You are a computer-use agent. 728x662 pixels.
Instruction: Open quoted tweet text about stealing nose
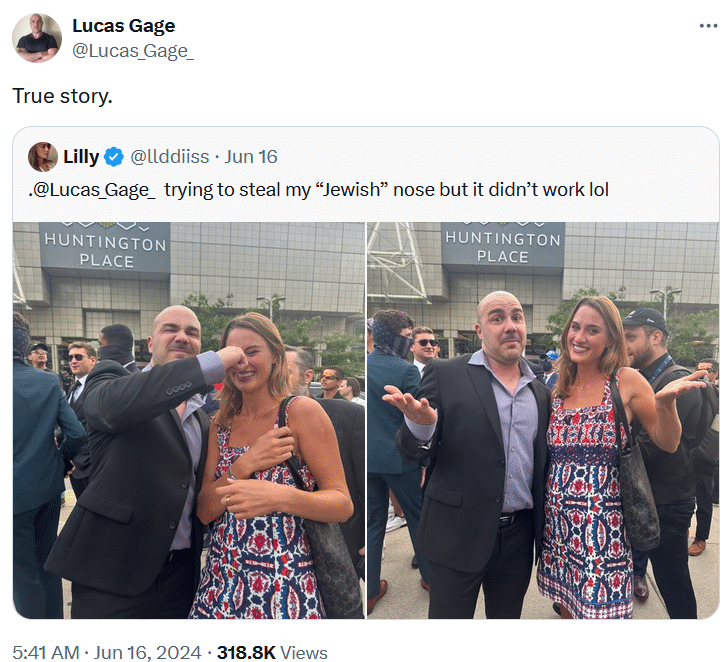(x=318, y=190)
